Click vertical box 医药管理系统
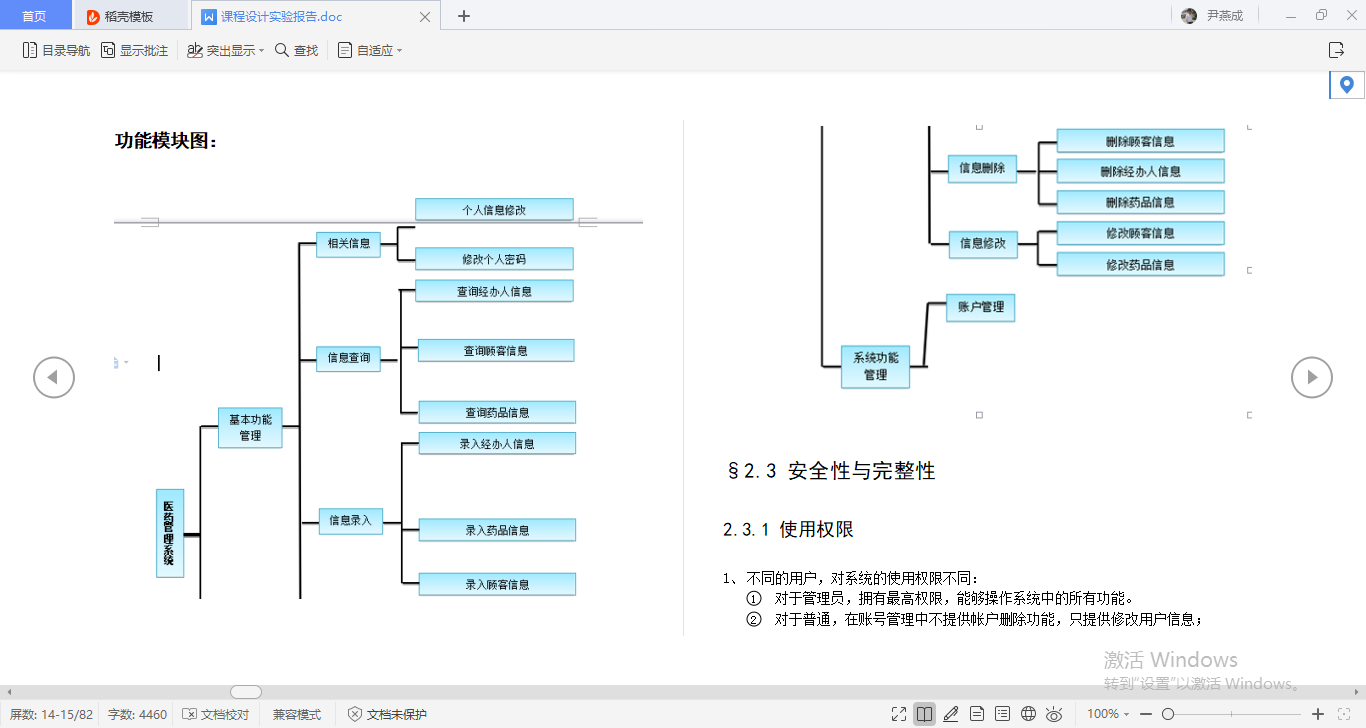 [x=170, y=533]
